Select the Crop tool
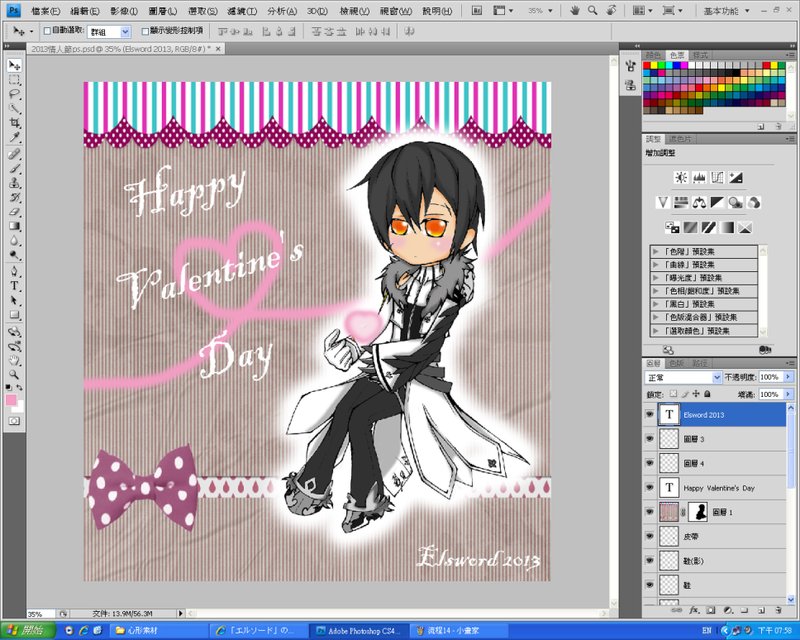800x640 pixels. 14,122
